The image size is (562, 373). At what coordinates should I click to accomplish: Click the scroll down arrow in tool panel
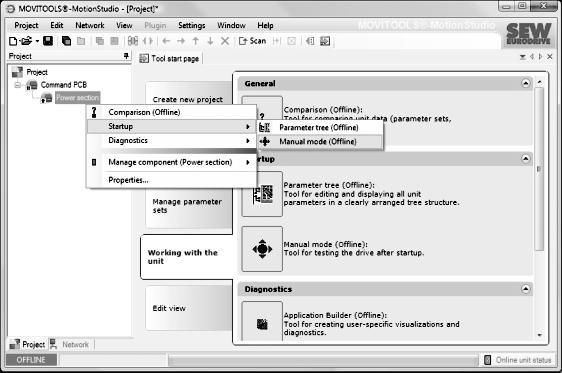[539, 335]
